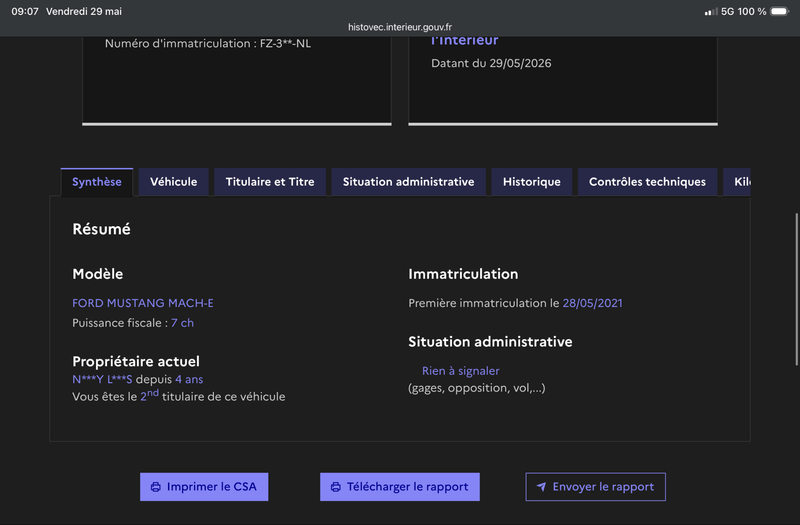
Task: Click the Datant du 29/05/2026 text
Action: pos(491,63)
